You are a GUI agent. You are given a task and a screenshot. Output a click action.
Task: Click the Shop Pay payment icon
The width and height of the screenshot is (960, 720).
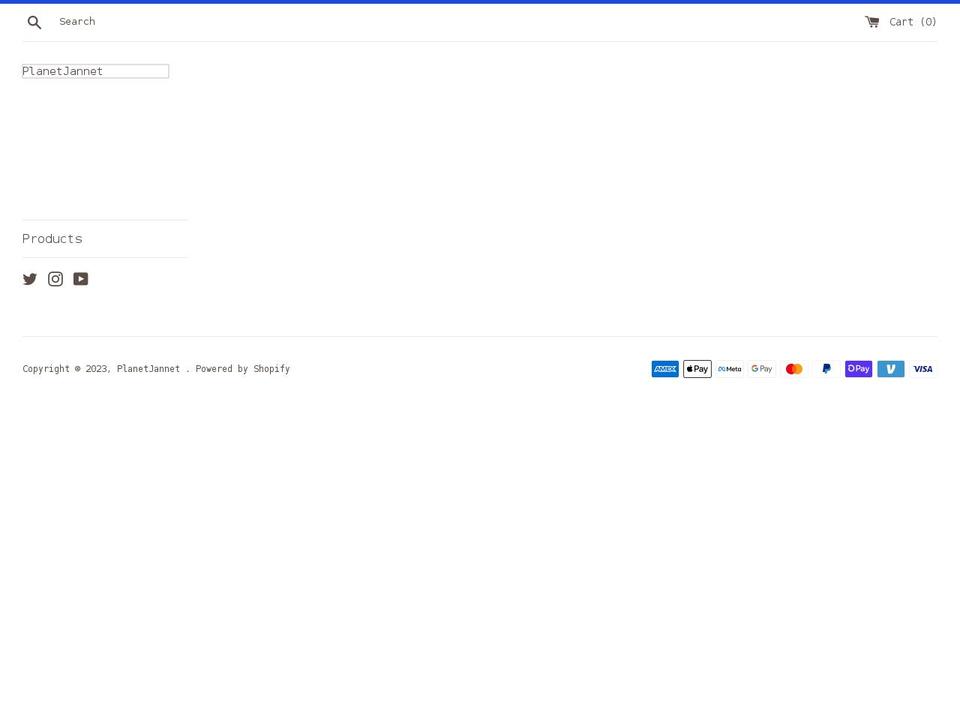[x=858, y=369]
